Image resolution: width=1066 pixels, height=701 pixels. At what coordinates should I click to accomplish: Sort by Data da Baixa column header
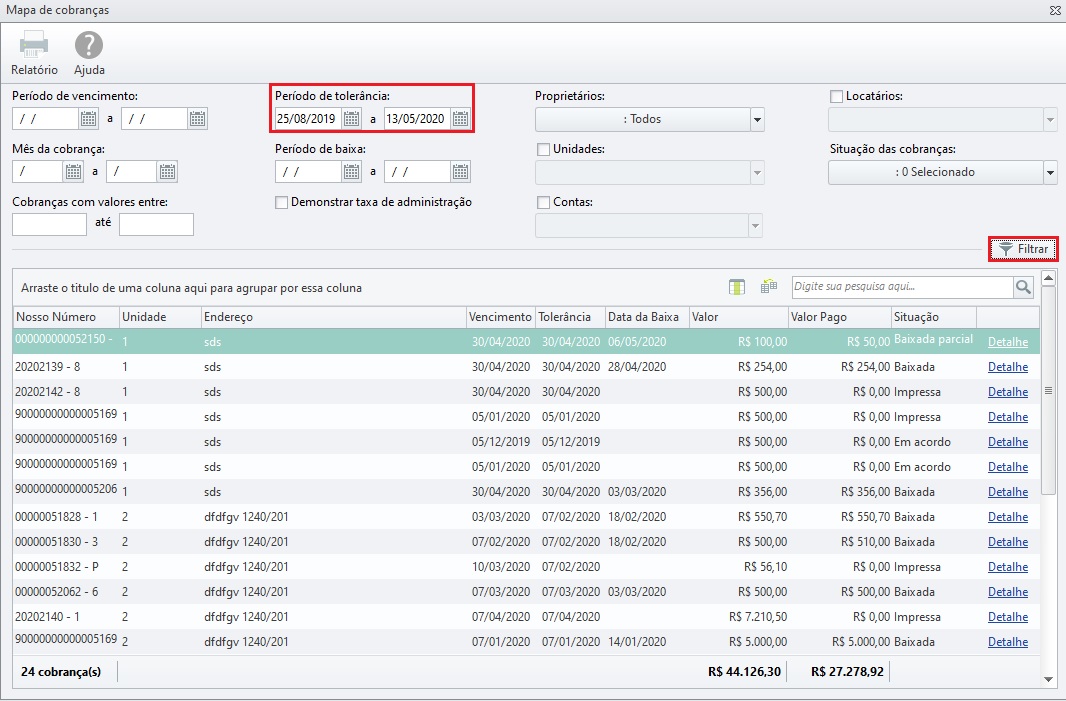[647, 317]
